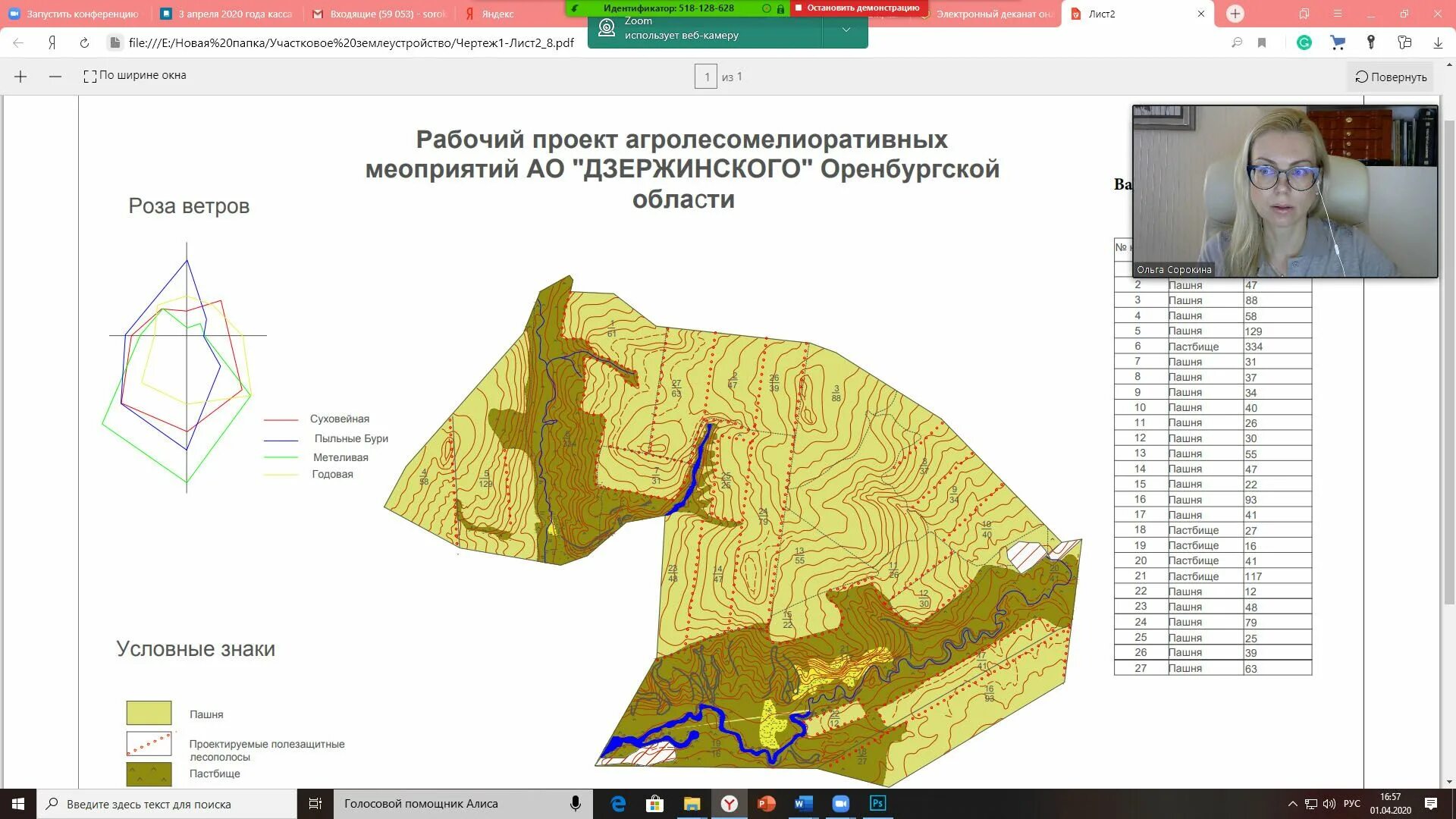Bookmark this page with the flag icon
The width and height of the screenshot is (1456, 819).
pos(1262,43)
